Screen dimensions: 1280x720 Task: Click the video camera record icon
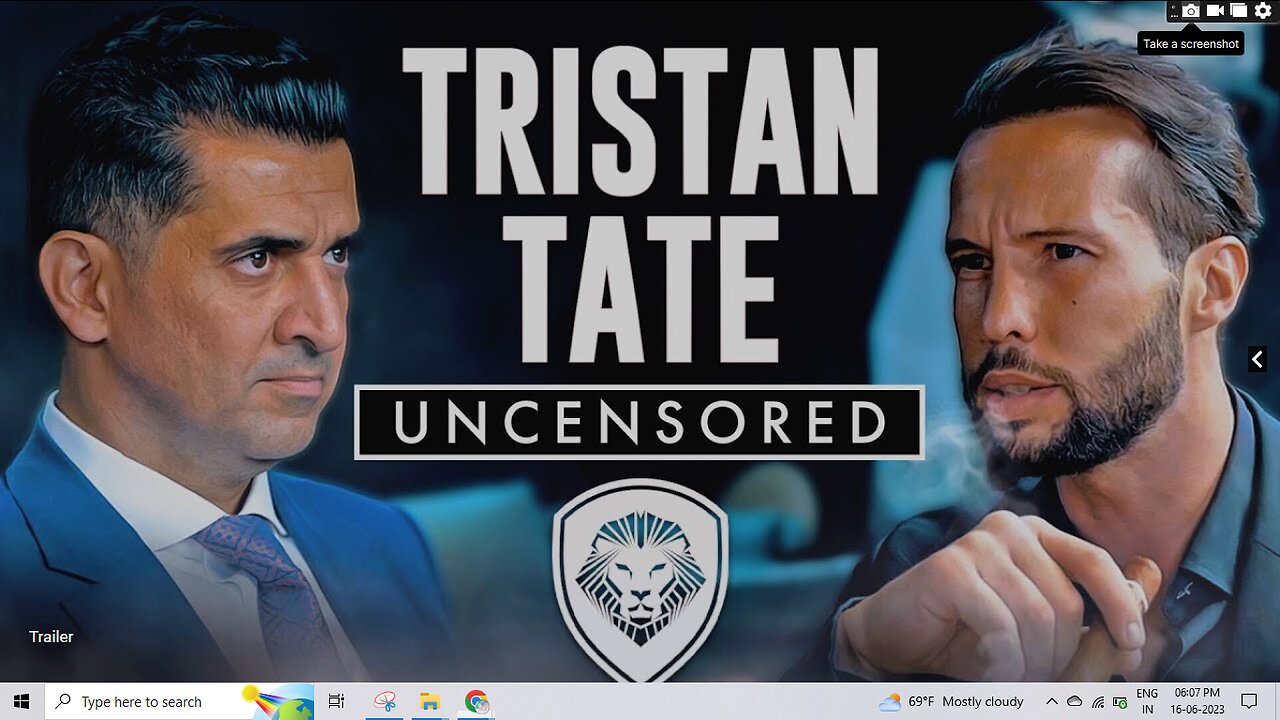coord(1215,11)
